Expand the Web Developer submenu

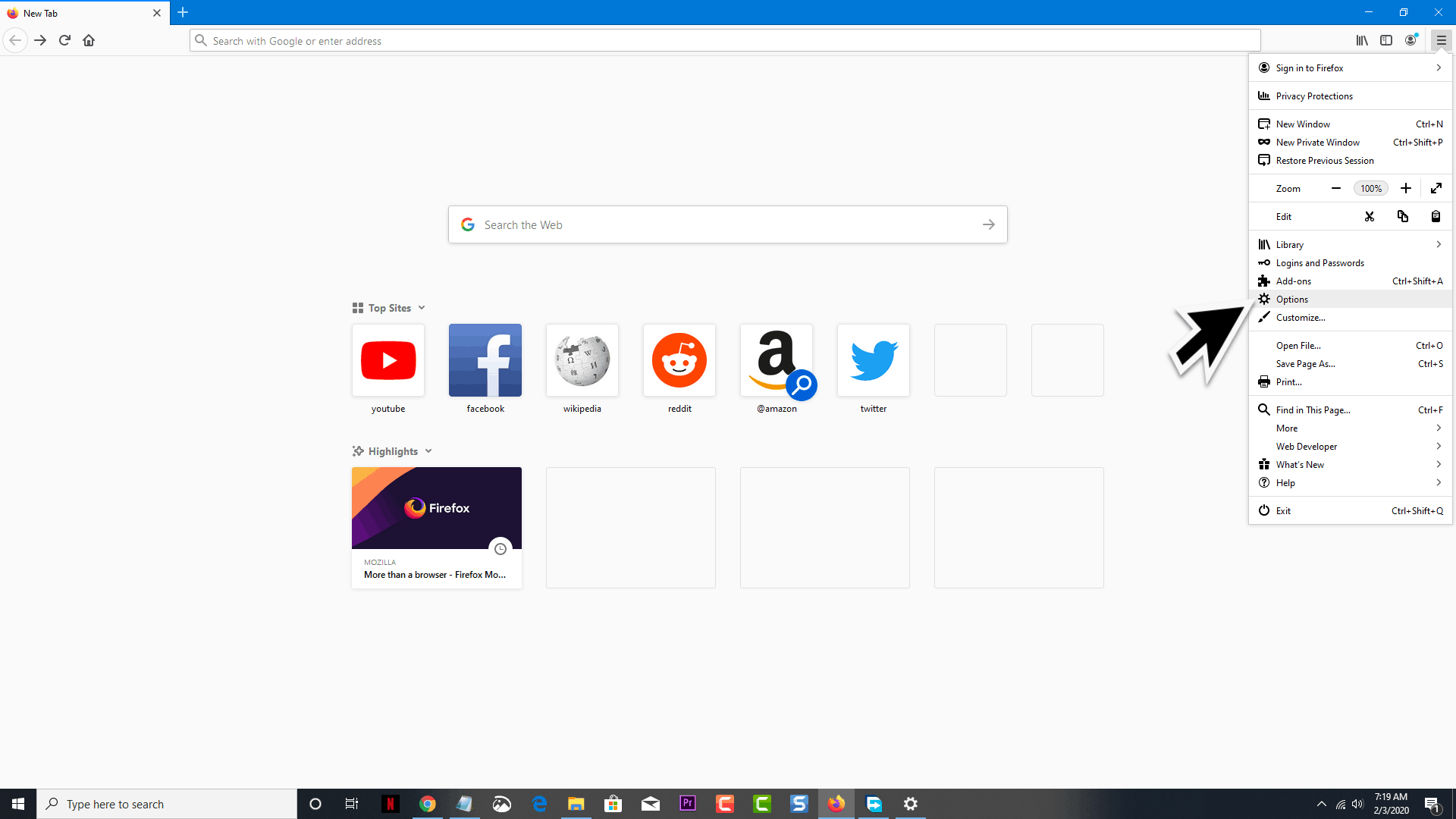(1351, 447)
